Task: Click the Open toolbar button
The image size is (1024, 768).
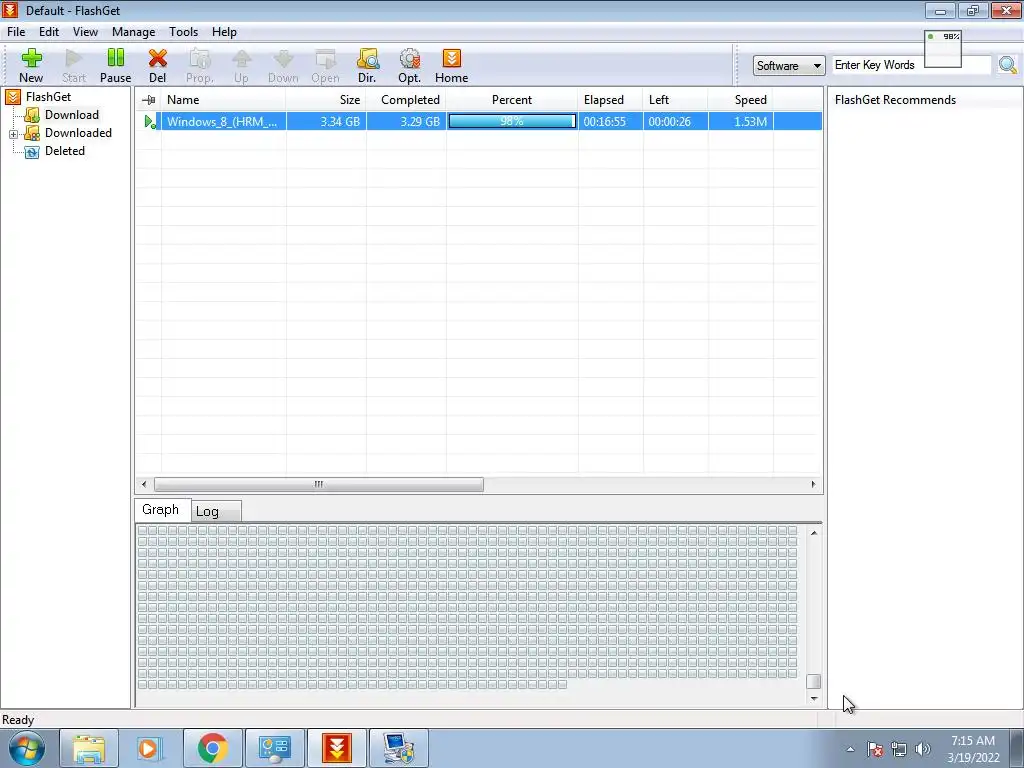Action: pos(325,65)
